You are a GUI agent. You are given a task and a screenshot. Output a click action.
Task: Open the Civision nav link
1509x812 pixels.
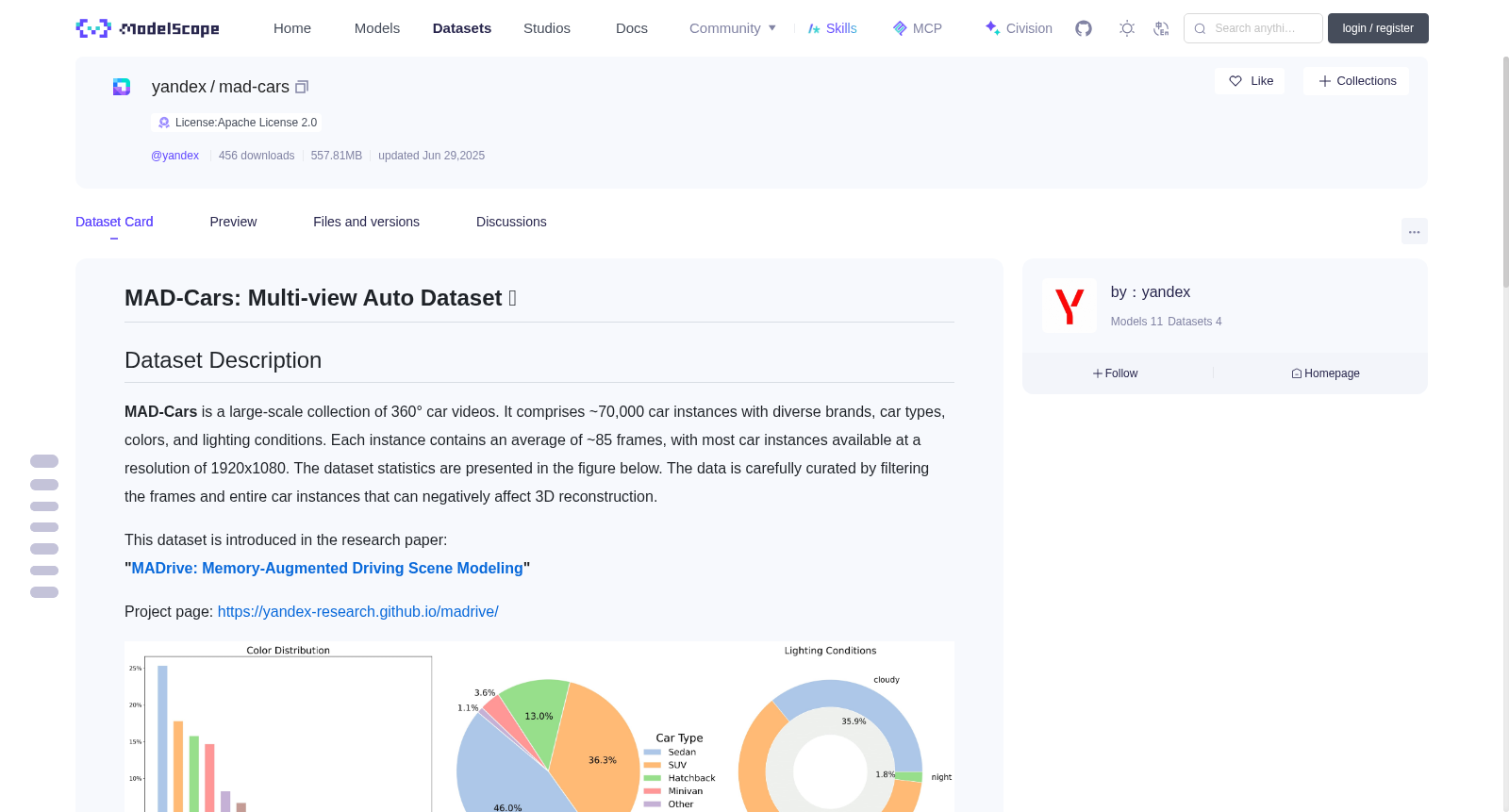point(1019,28)
